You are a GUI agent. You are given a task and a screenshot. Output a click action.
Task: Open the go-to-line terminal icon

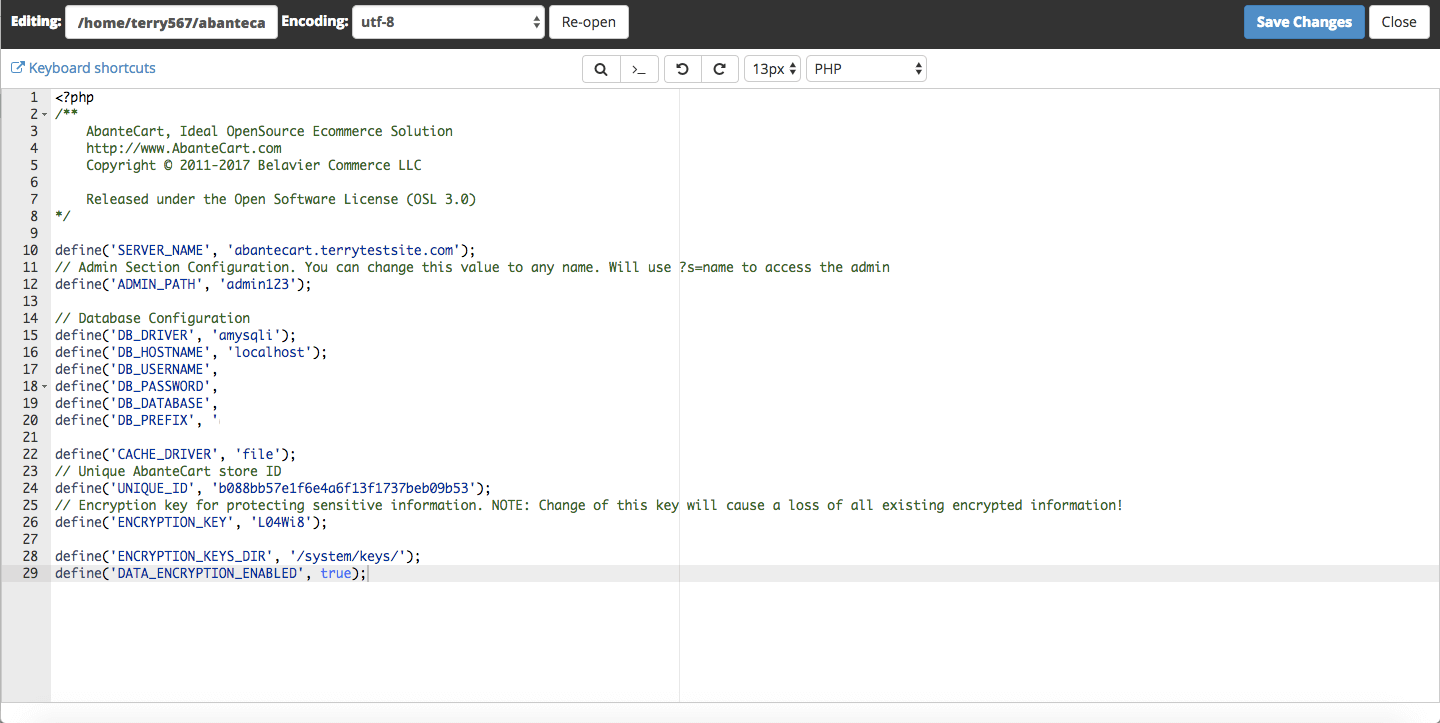[x=639, y=69]
